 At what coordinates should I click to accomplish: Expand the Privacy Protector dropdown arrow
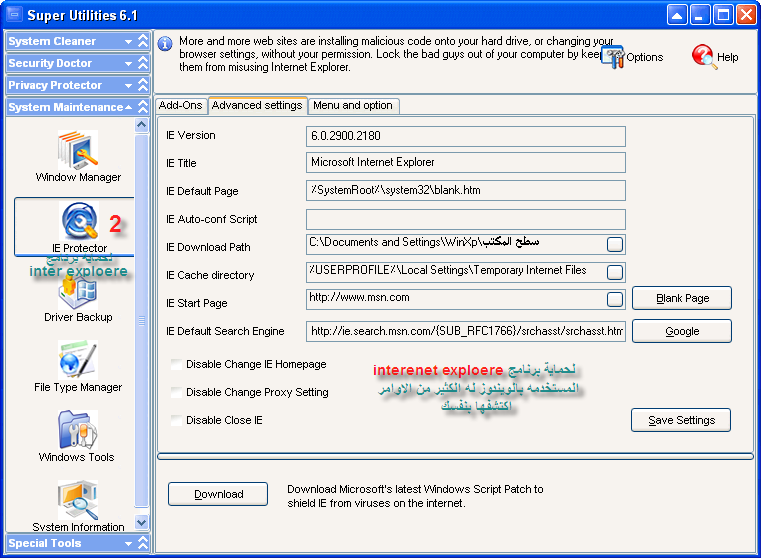coord(128,85)
